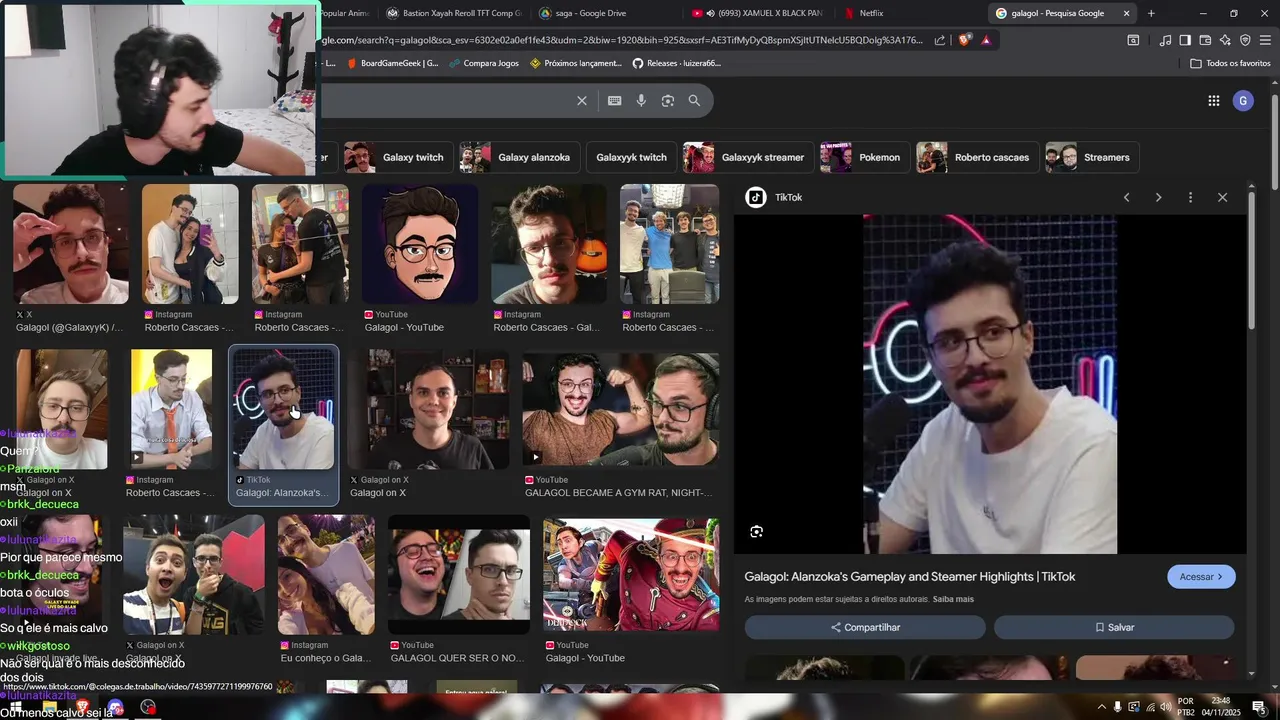Open the browser hamburger main menu

(x=1266, y=40)
